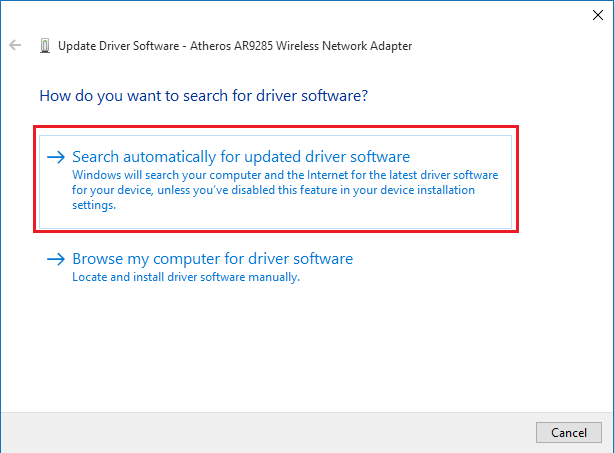Click the back arrow in the title bar
The height and width of the screenshot is (453, 615).
tap(15, 46)
